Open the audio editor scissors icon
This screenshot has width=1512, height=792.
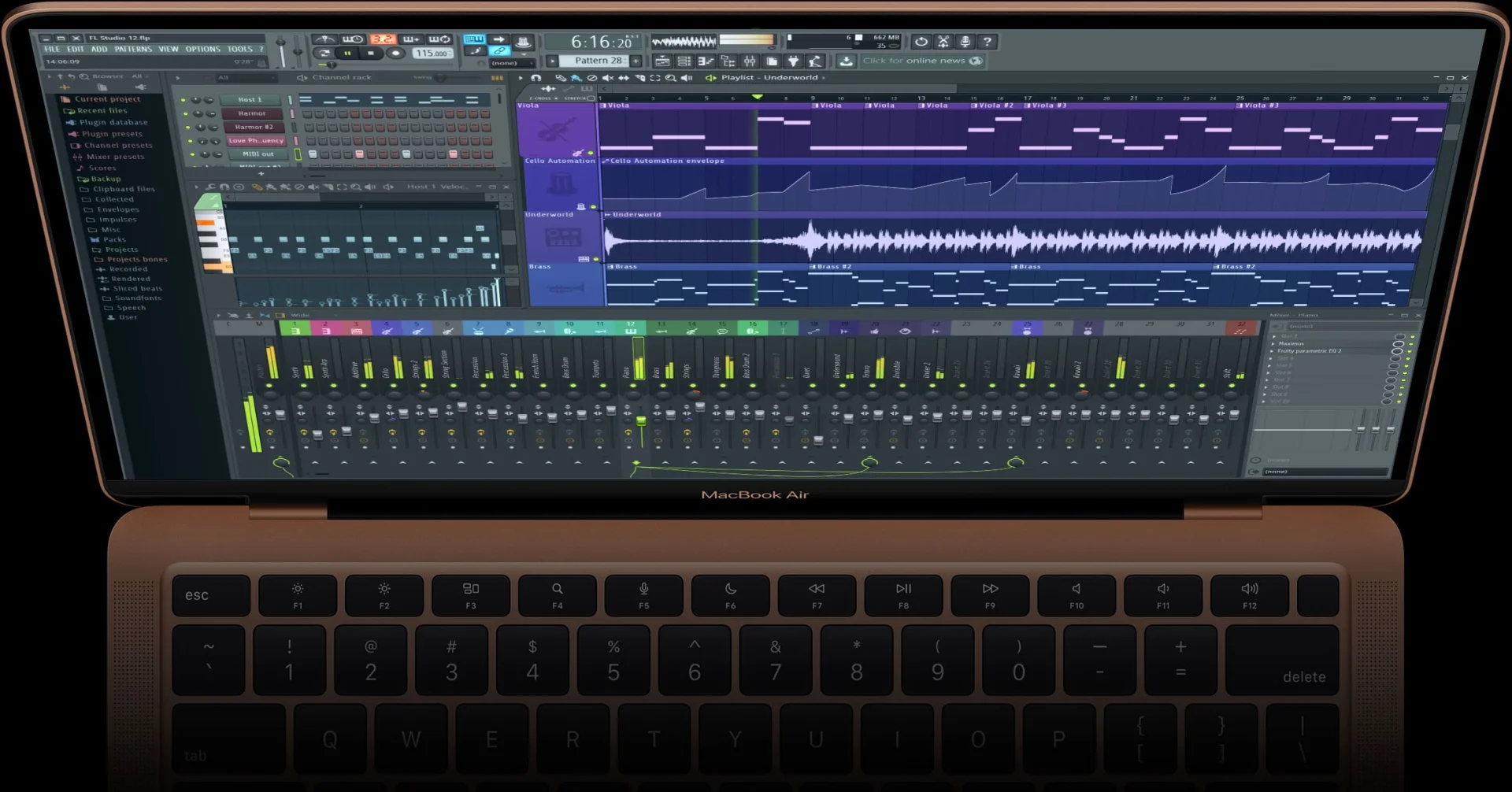coord(943,41)
